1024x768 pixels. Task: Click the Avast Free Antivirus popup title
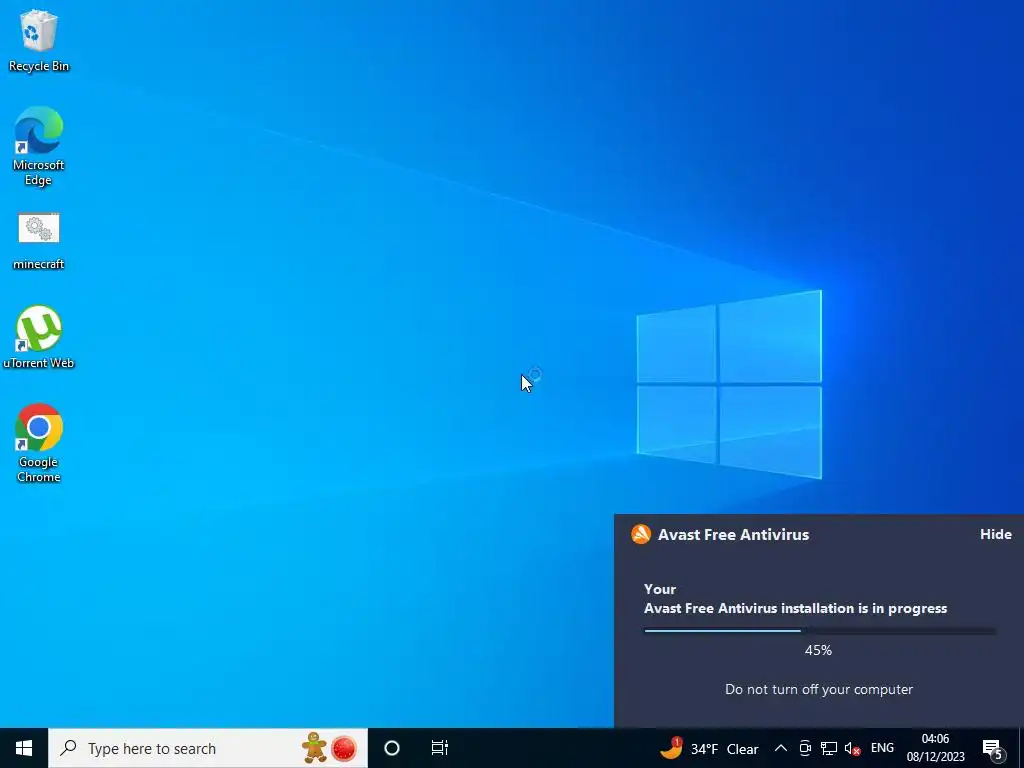tap(733, 534)
